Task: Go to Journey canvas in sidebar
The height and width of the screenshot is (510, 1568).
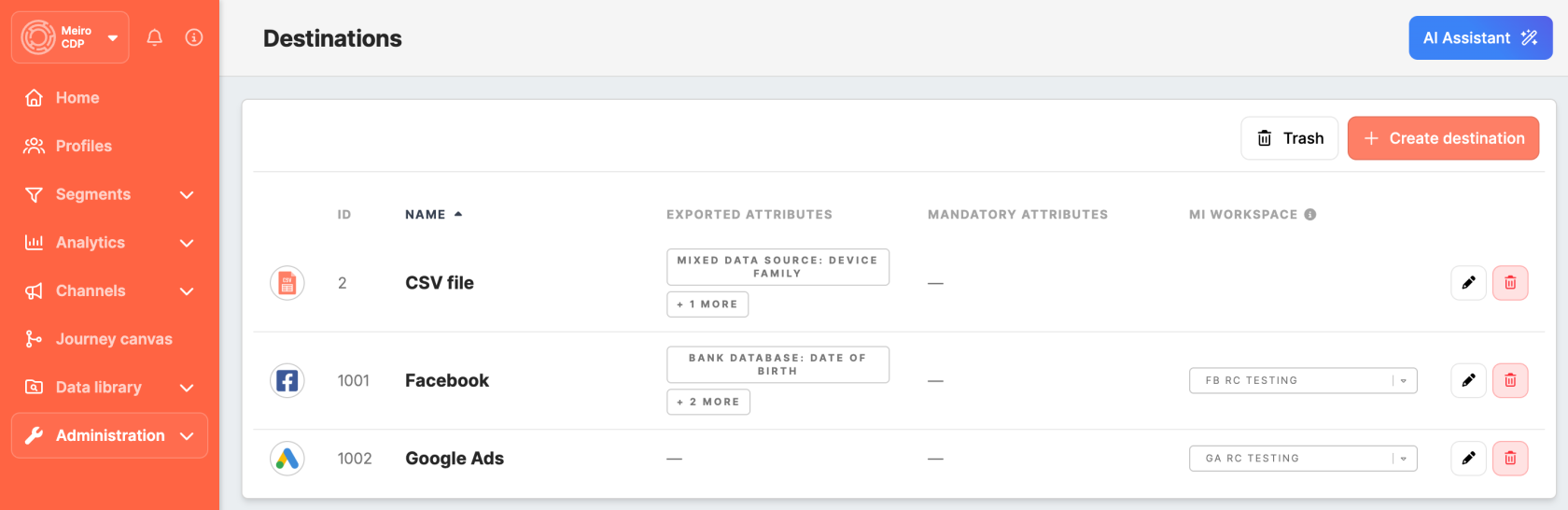Action: pyautogui.click(x=113, y=339)
